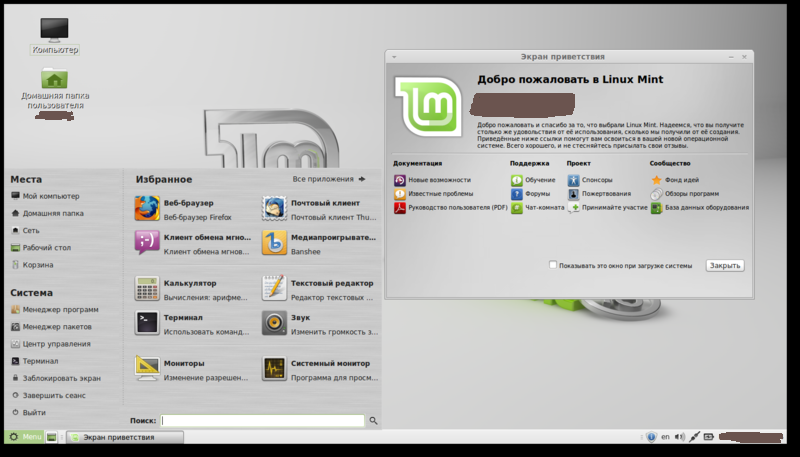Select Рабочий стол in Places
Viewport: 800px width, 457px height.
[x=40, y=247]
